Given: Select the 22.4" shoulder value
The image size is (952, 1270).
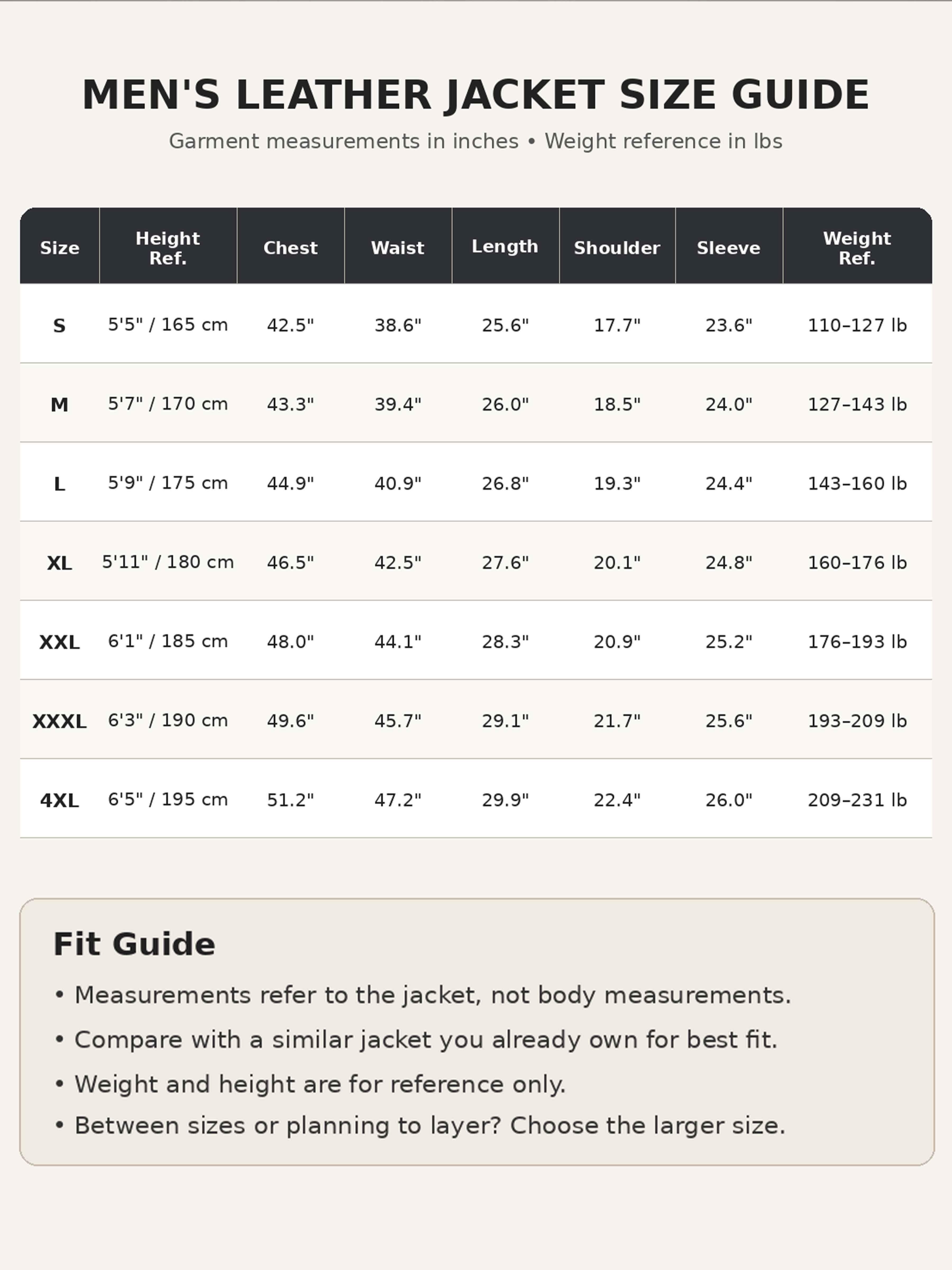Looking at the screenshot, I should (x=617, y=800).
